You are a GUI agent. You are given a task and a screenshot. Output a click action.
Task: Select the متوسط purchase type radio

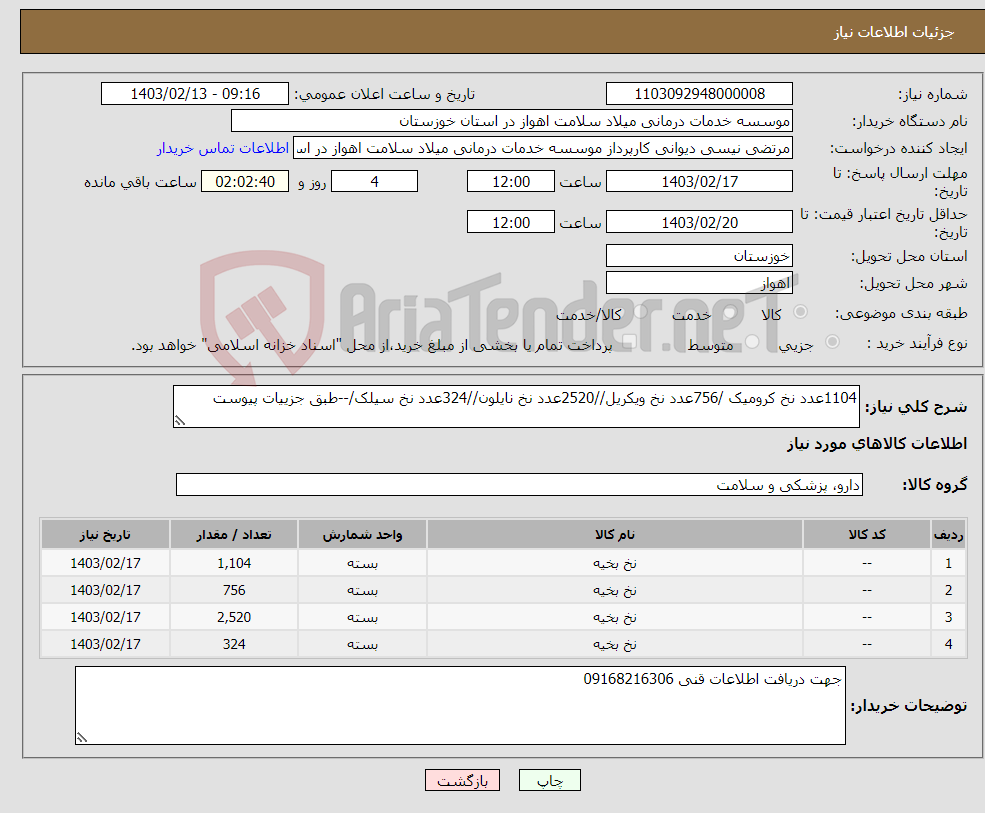coord(752,342)
